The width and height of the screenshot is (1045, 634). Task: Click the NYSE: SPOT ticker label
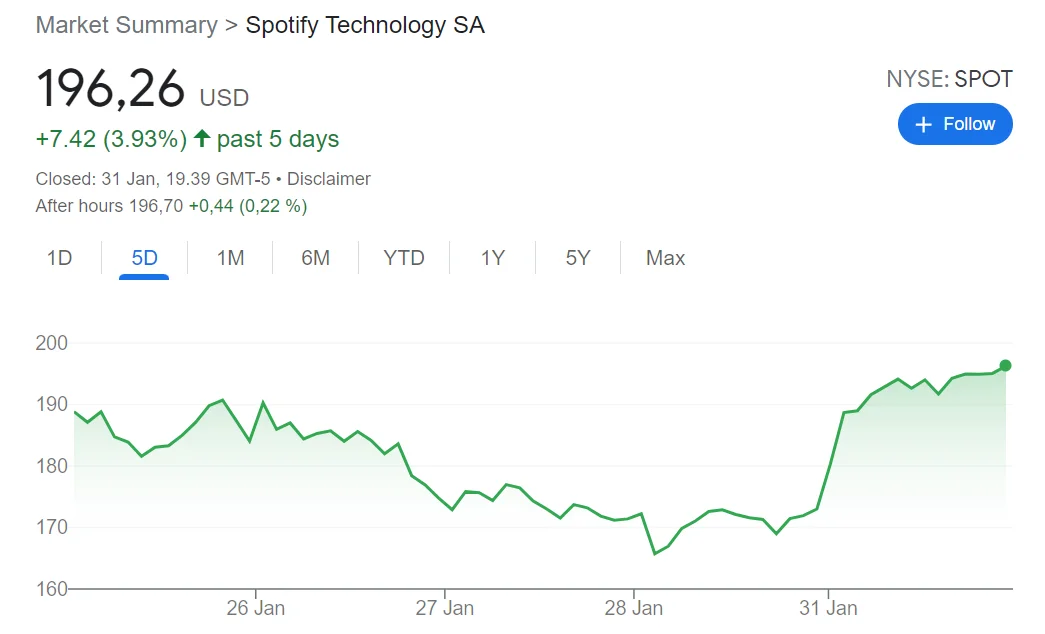click(x=949, y=79)
